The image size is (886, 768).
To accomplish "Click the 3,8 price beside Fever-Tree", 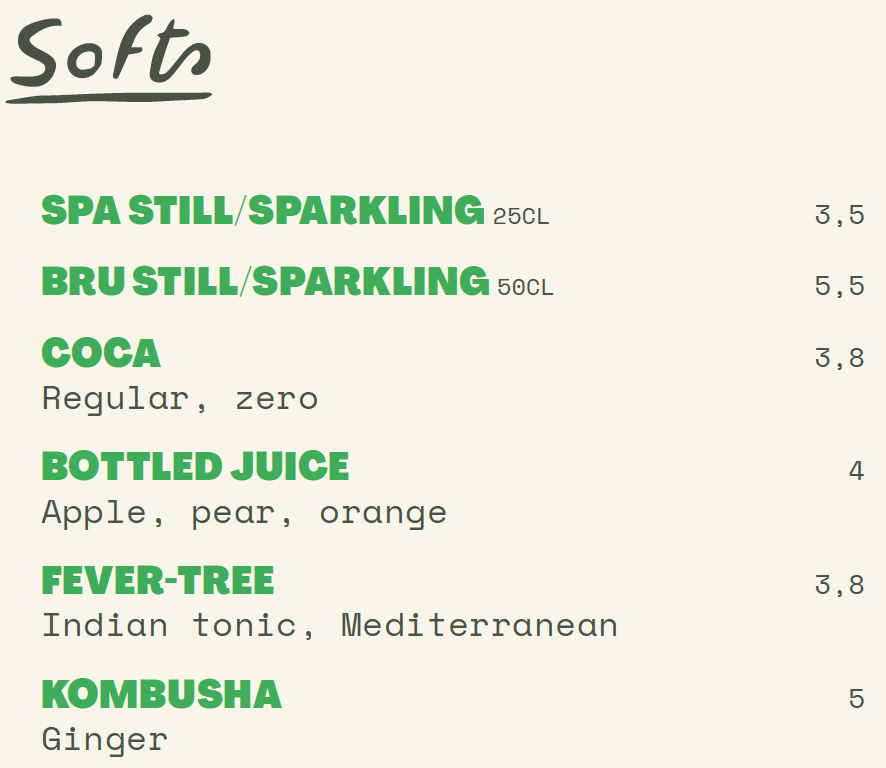I will (x=839, y=585).
